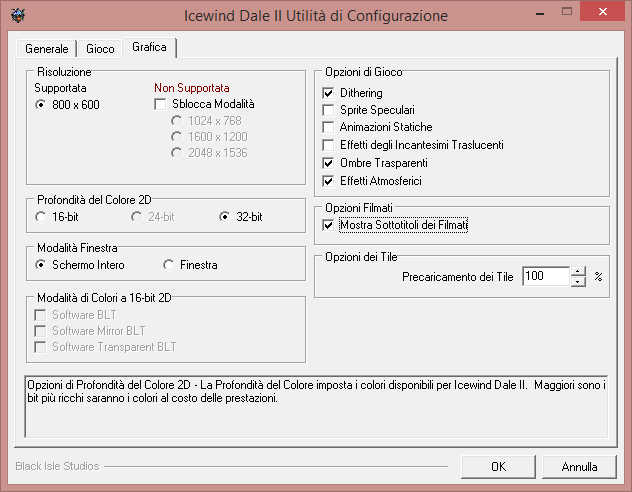The width and height of the screenshot is (632, 492).
Task: Select the Grafica tab
Action: [149, 47]
